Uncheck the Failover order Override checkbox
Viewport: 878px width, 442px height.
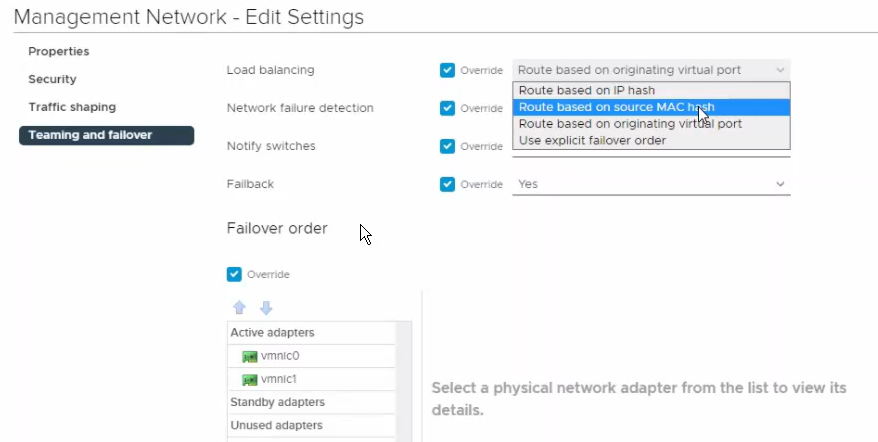pyautogui.click(x=234, y=274)
